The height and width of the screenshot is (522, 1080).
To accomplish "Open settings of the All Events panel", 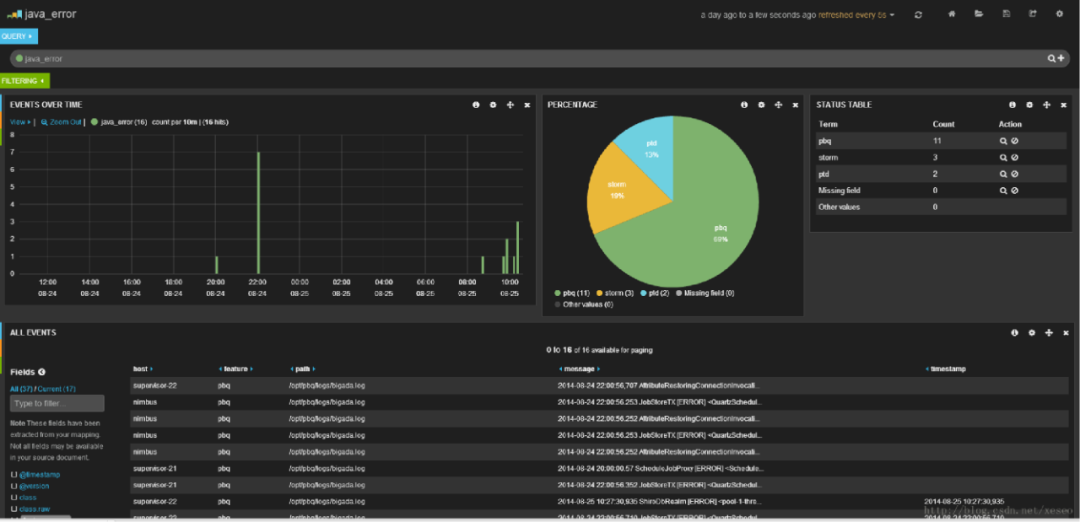I will click(1032, 333).
